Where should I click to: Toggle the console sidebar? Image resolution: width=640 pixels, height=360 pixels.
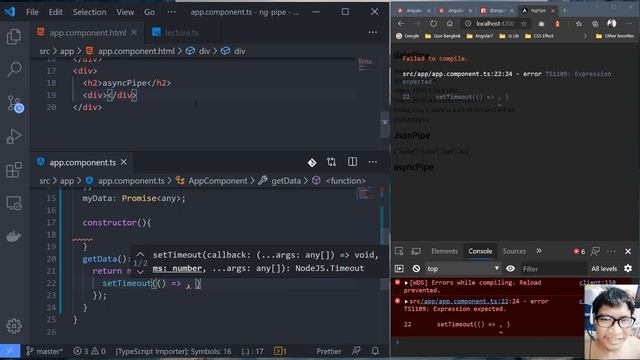[x=399, y=269]
